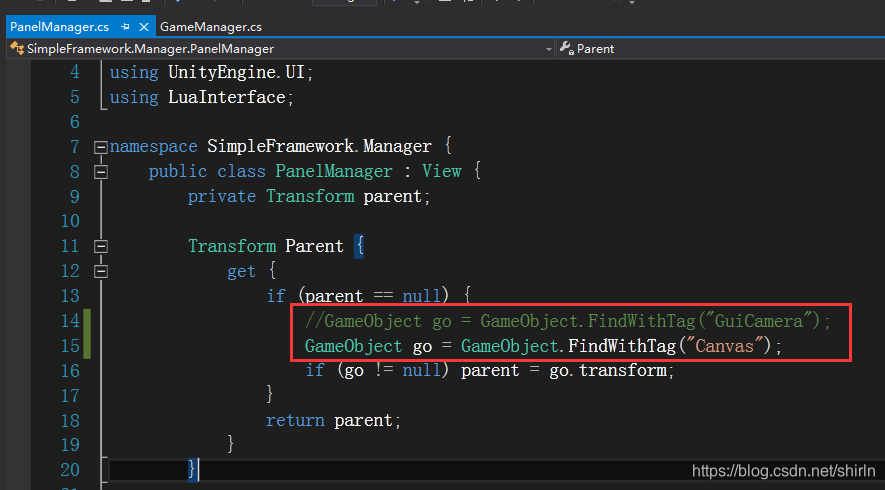Image resolution: width=885 pixels, height=490 pixels.
Task: Click the "namespace" keyword on line 7
Action: click(154, 147)
